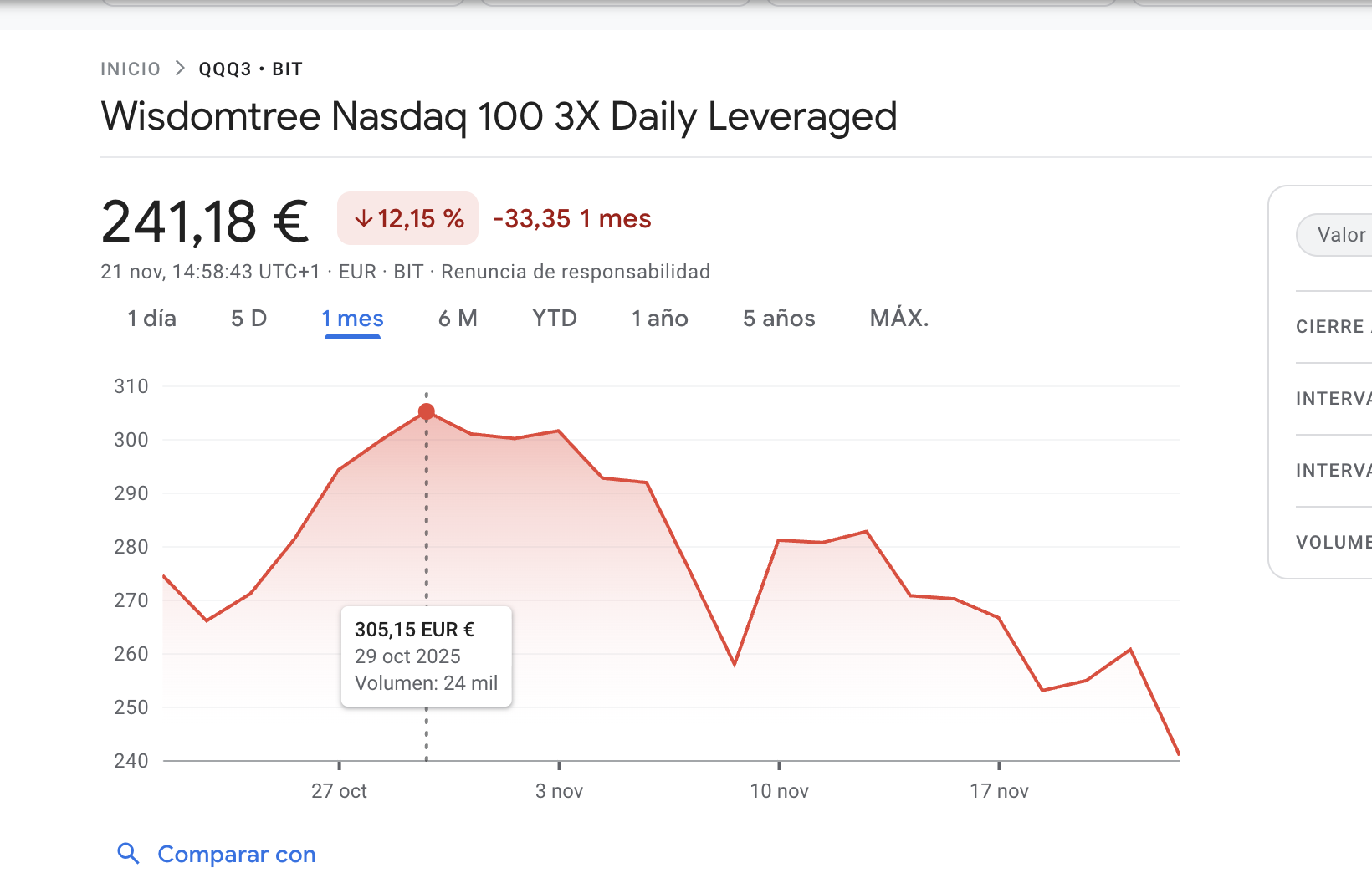The image size is (1372, 873).
Task: Click the down arrow in the percentage badge
Action: pos(363,219)
